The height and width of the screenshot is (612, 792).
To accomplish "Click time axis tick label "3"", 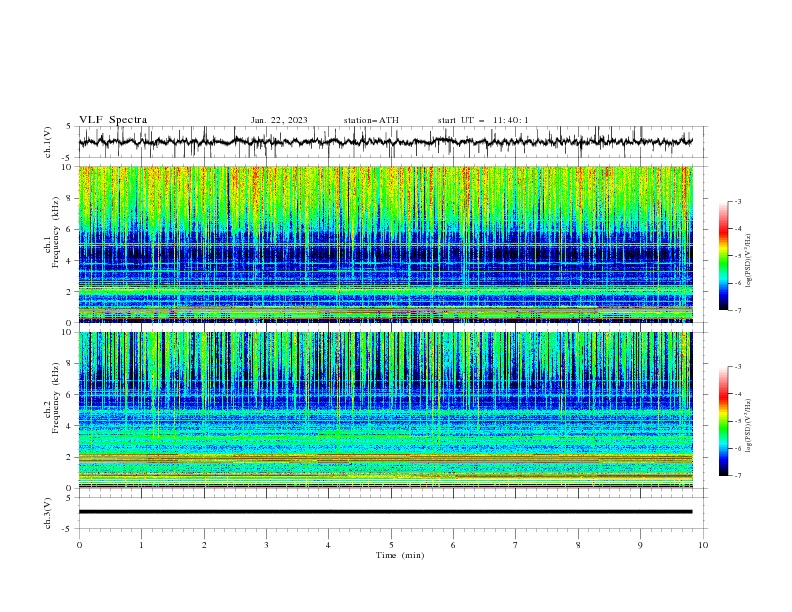I will click(x=266, y=545).
